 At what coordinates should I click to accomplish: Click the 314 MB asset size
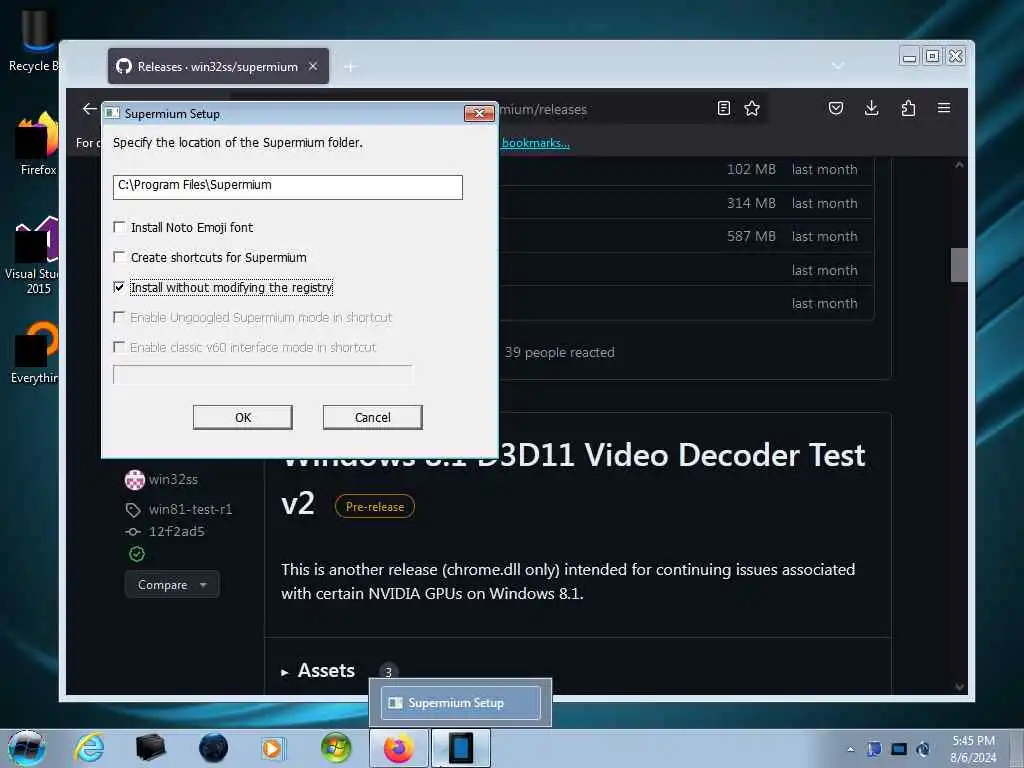[751, 203]
